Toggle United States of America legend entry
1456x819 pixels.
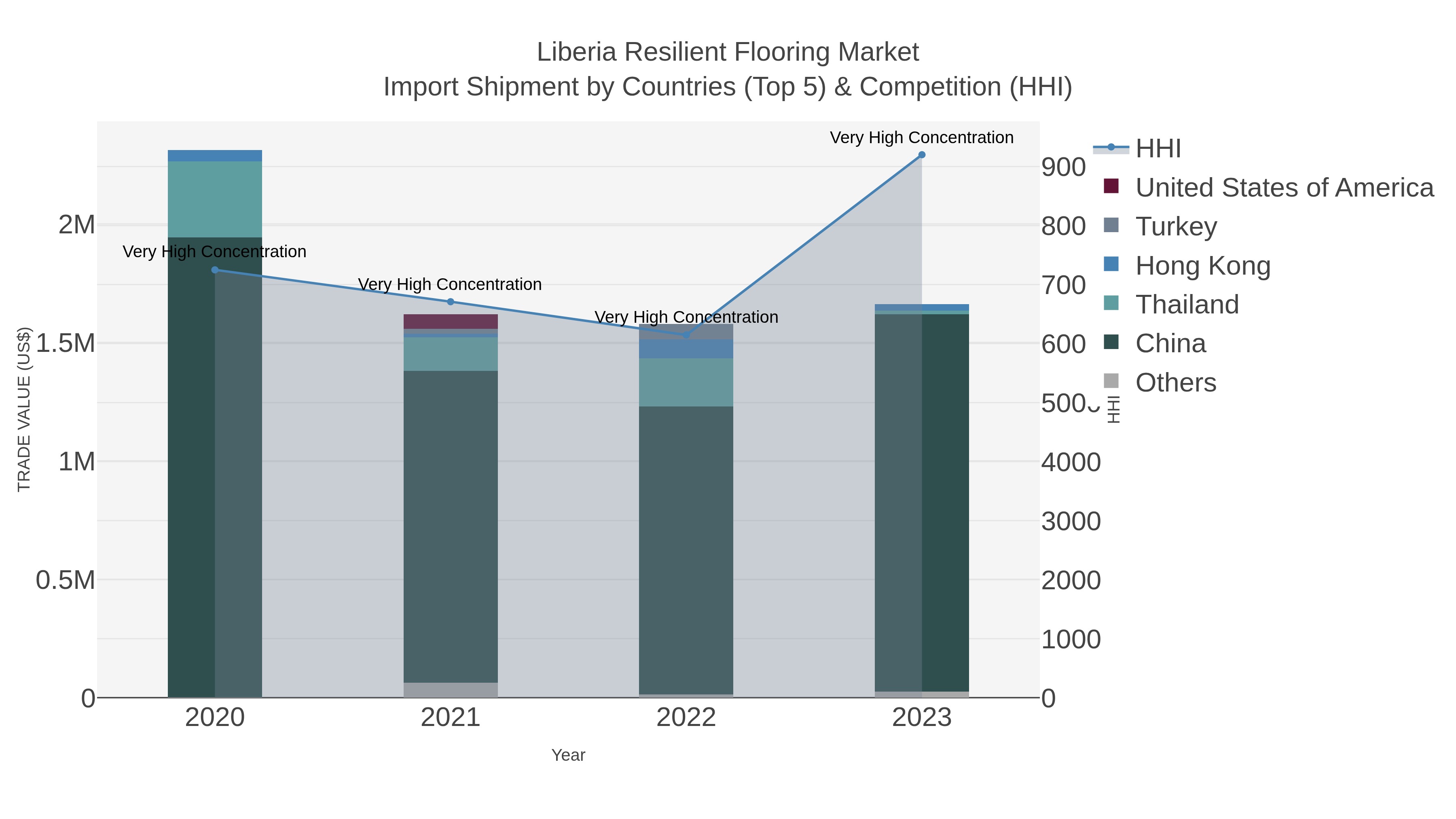click(x=1268, y=188)
